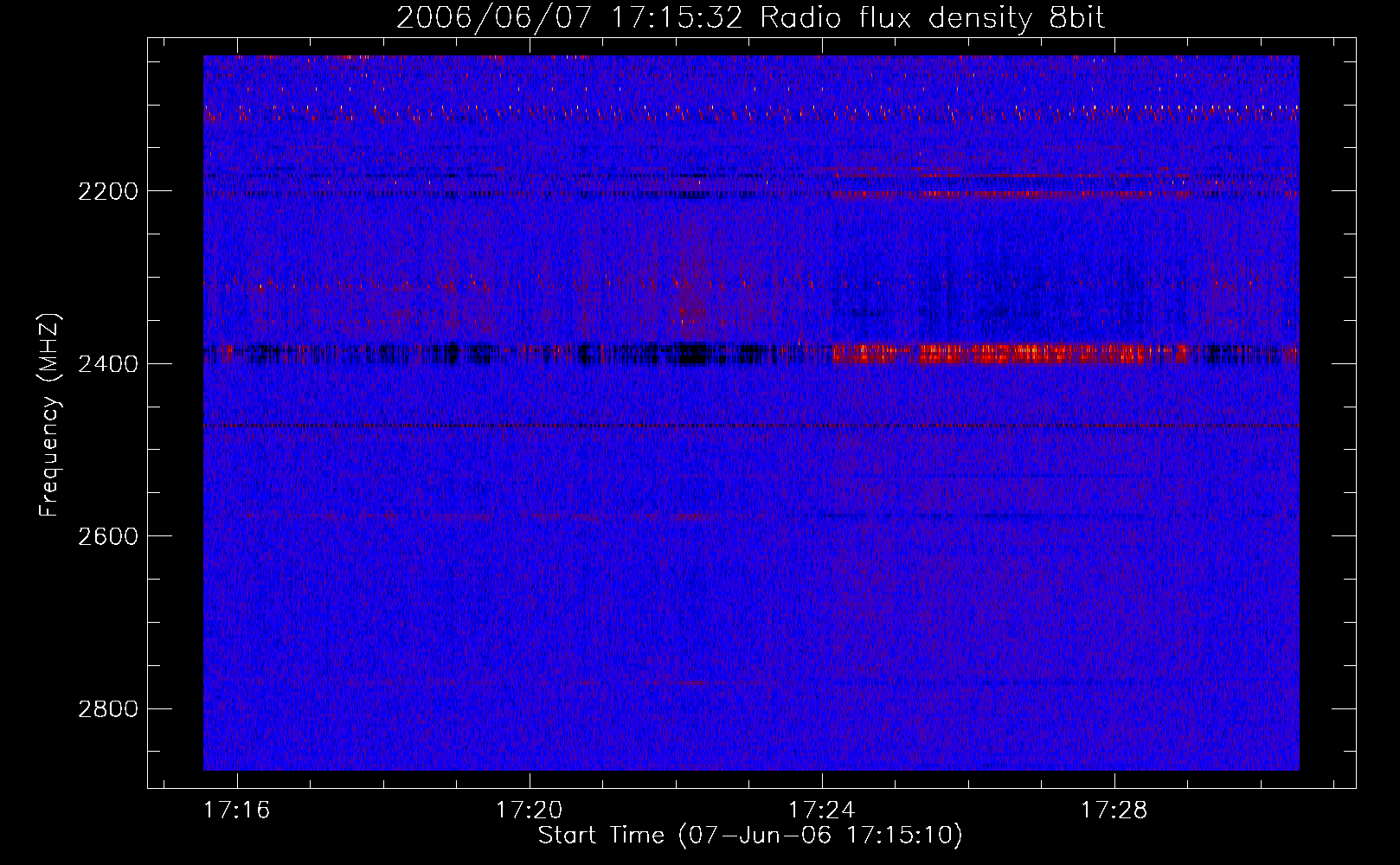Image resolution: width=1400 pixels, height=865 pixels.
Task: Click the "Start Time (07-Jun-06 17:15:10)" caption
Action: pyautogui.click(x=750, y=836)
